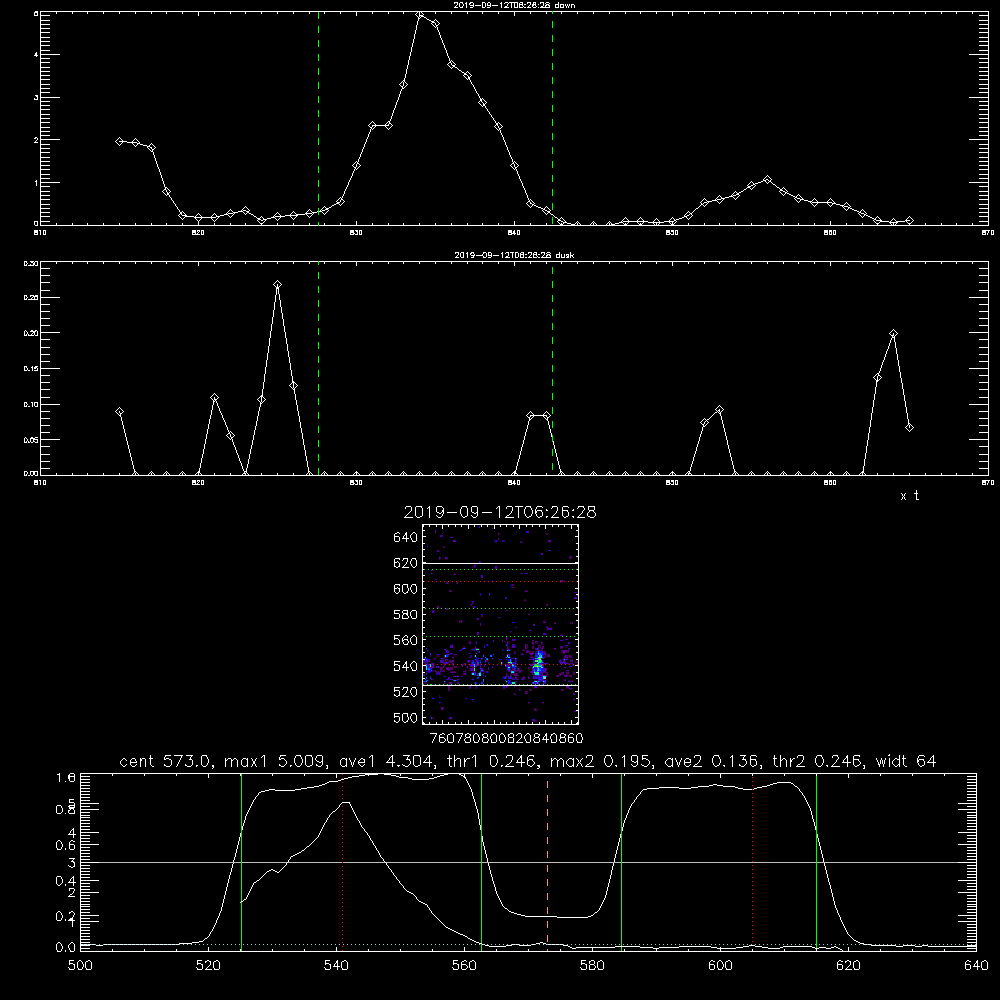Viewport: 1000px width, 1000px height.
Task: Click the bottom plot x-axis label 560
Action: point(464,966)
